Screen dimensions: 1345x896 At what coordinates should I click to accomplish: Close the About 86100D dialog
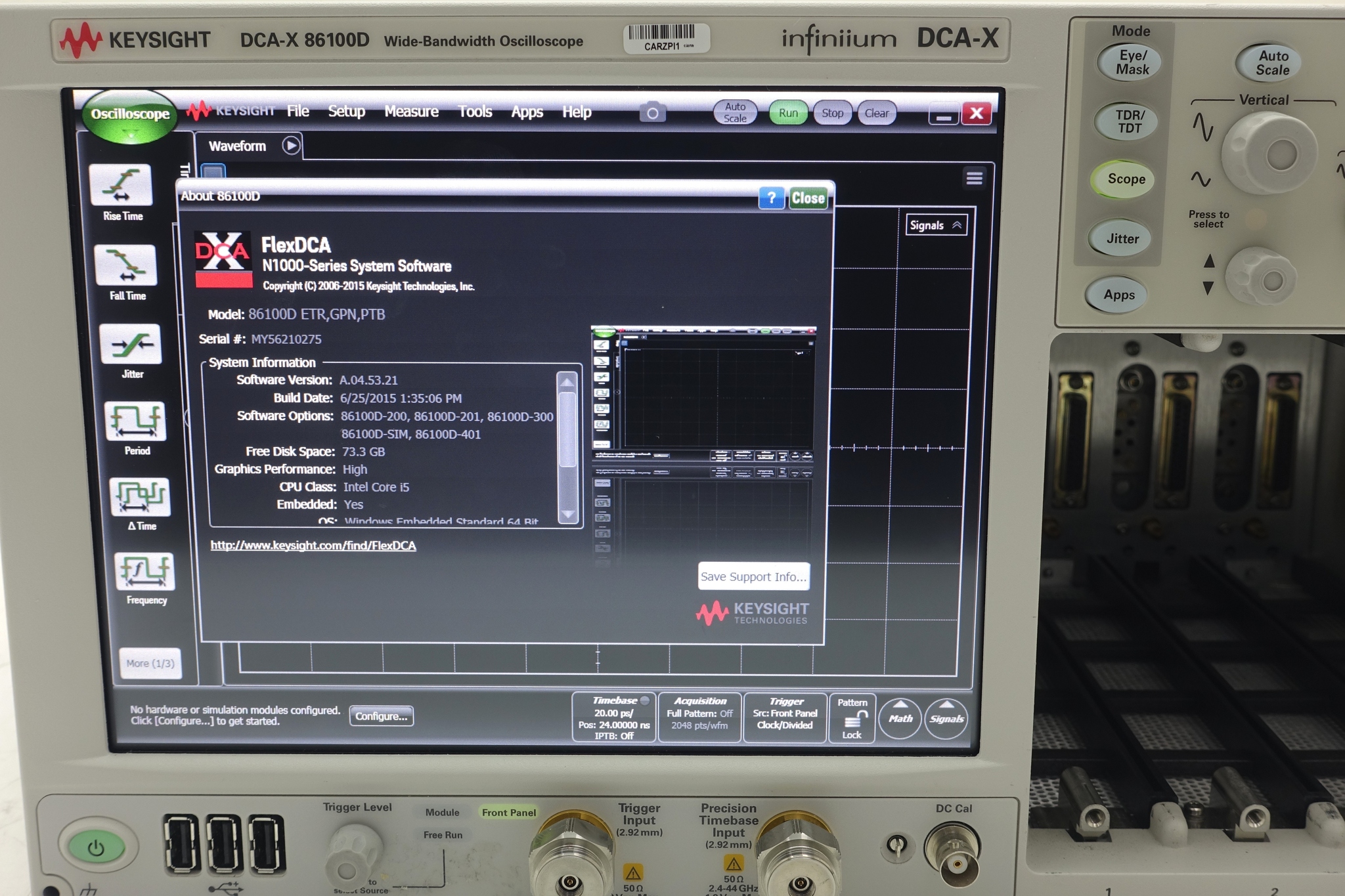(808, 198)
